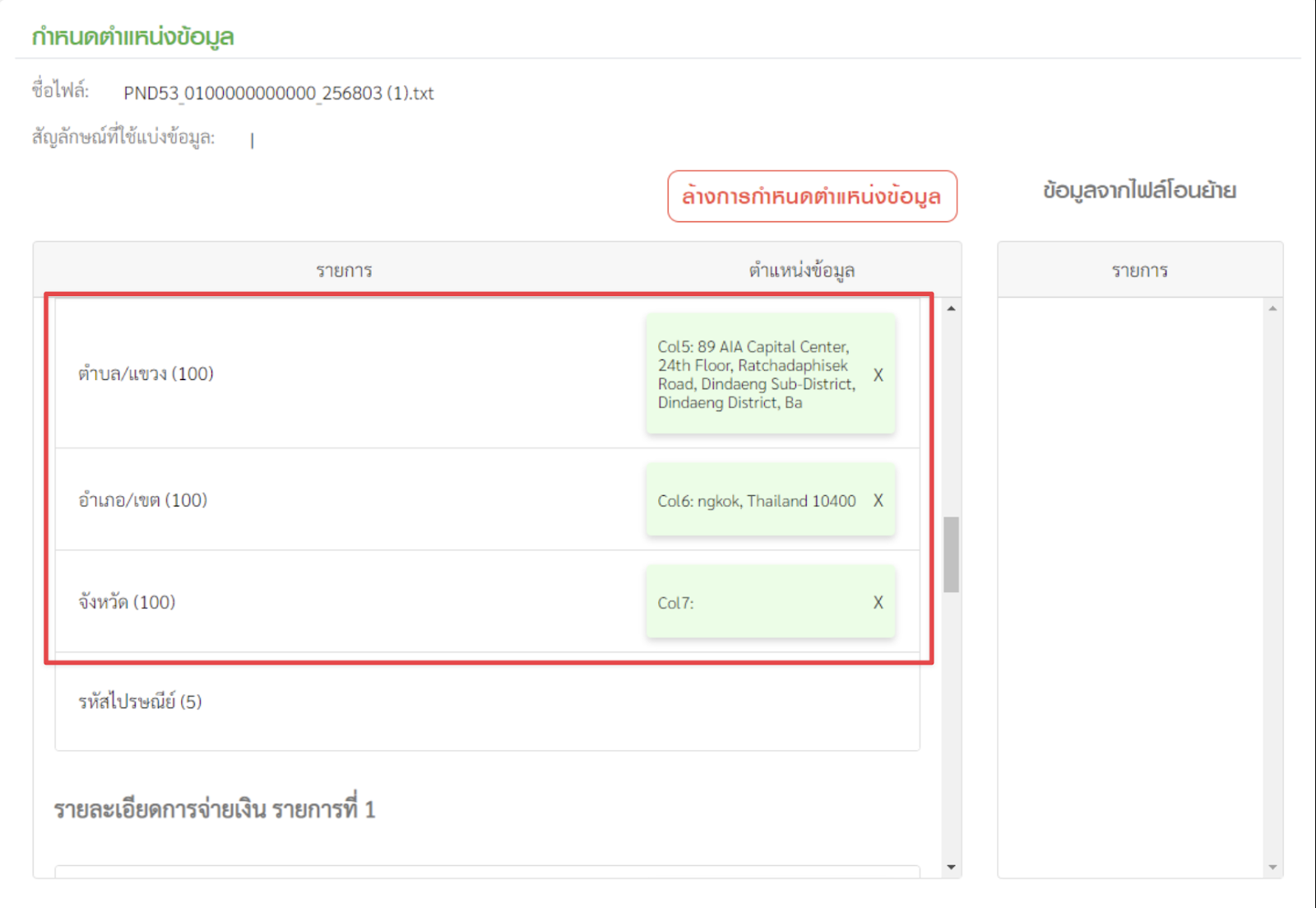Viewport: 1316px width, 908px height.
Task: Remove the Col6 mapping using its X
Action: 878,501
